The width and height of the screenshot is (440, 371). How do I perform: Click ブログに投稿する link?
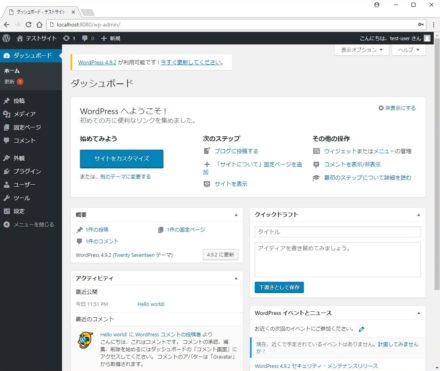click(236, 151)
